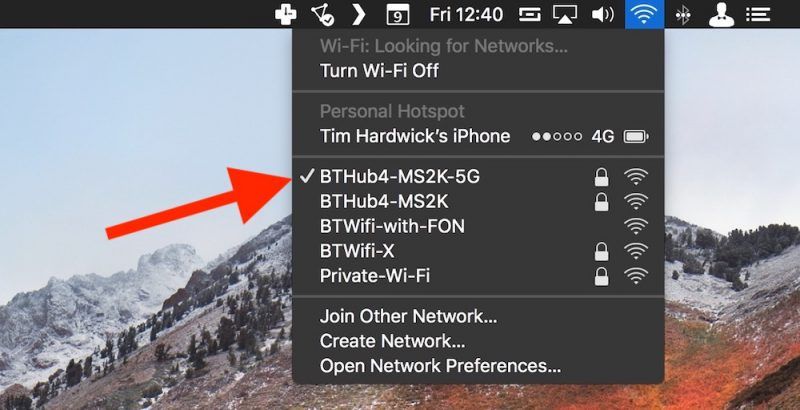Join the BTWifi-with-FON open network
The image size is (800, 410).
click(x=478, y=226)
